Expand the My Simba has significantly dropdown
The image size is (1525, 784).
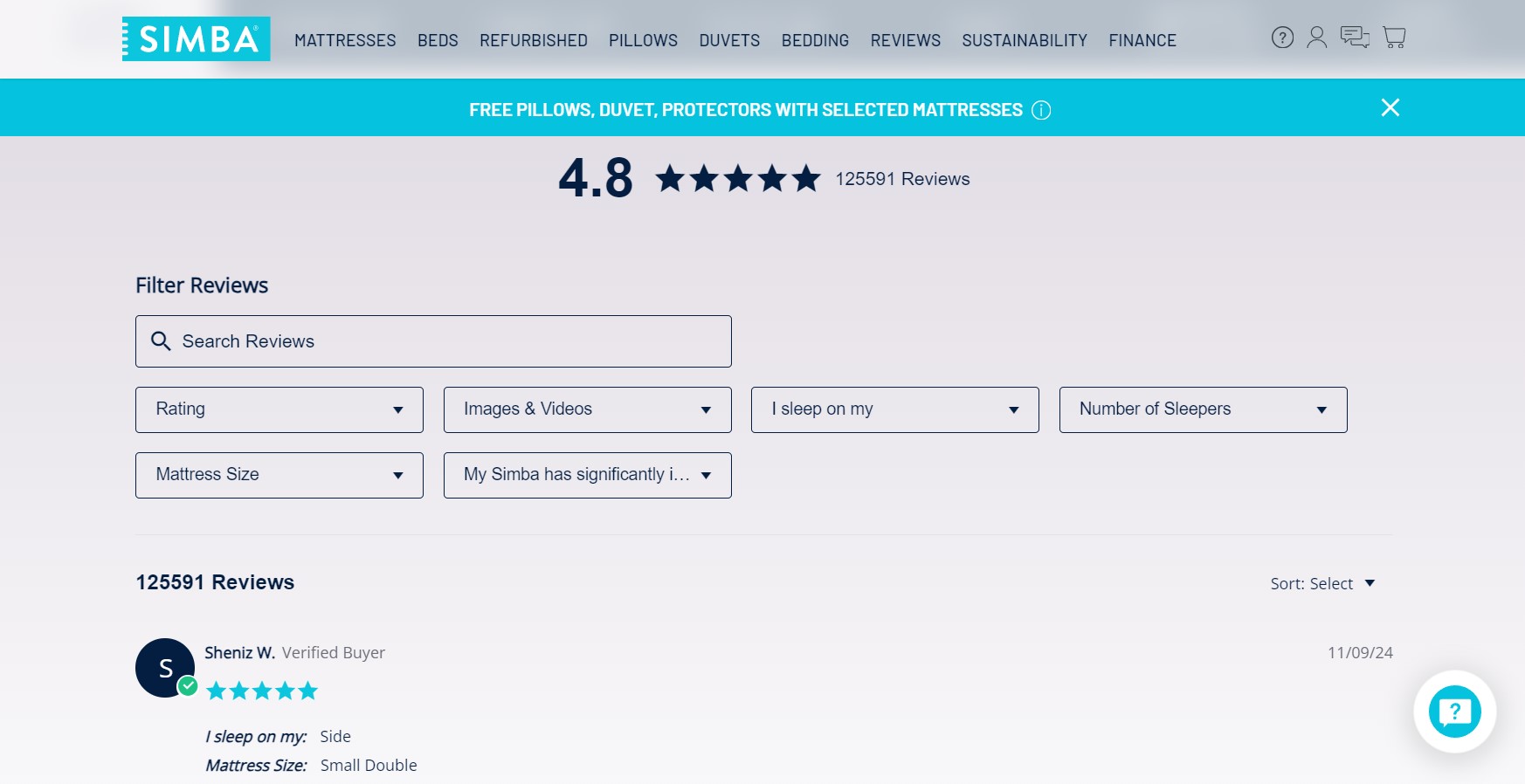[588, 475]
